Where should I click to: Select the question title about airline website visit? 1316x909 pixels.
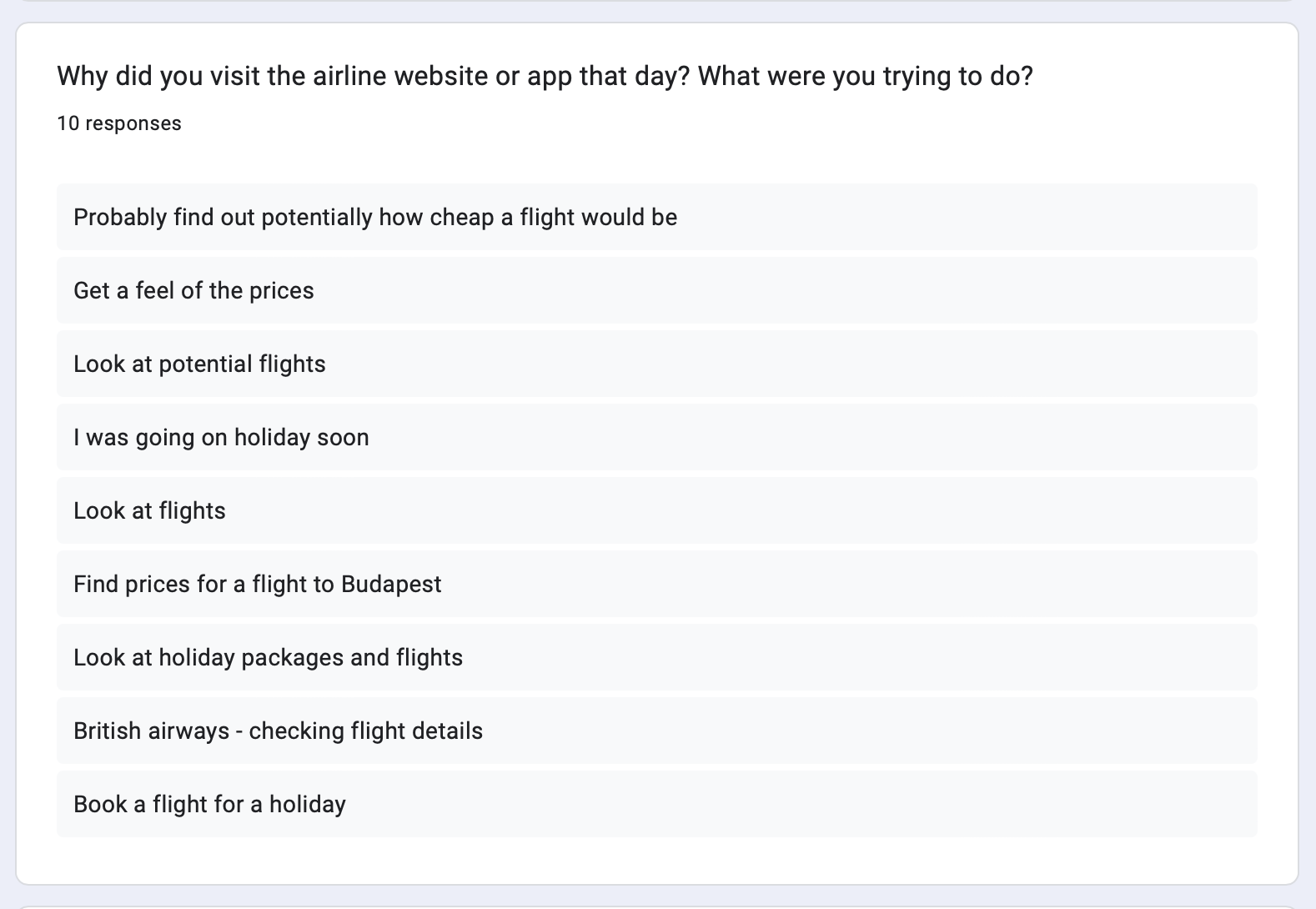pyautogui.click(x=545, y=77)
